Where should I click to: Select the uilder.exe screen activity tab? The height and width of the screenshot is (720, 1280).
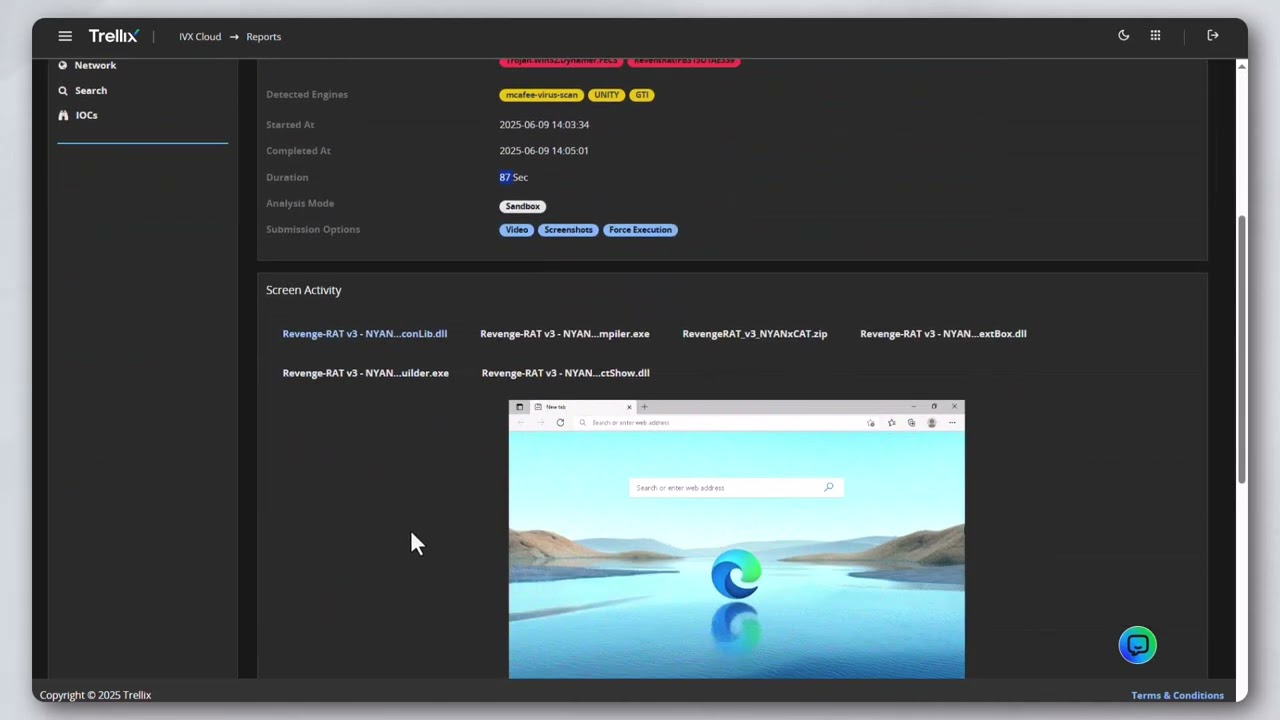pyautogui.click(x=366, y=373)
